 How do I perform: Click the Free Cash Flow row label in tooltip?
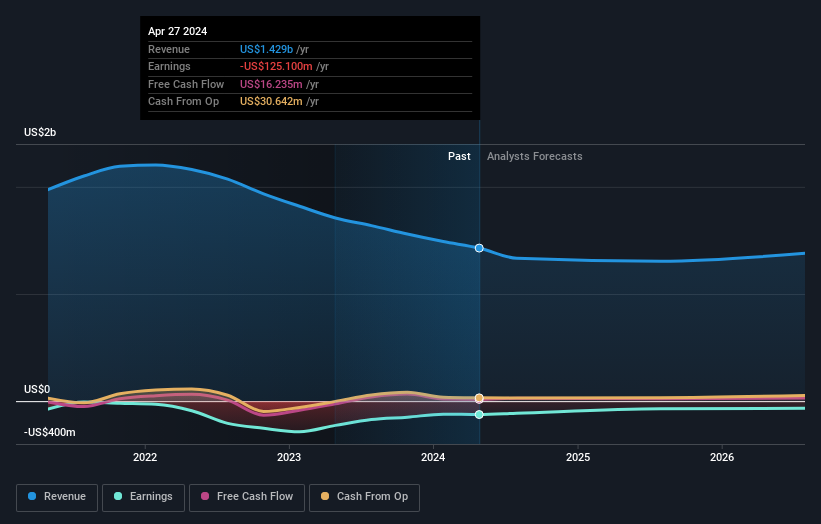[186, 84]
